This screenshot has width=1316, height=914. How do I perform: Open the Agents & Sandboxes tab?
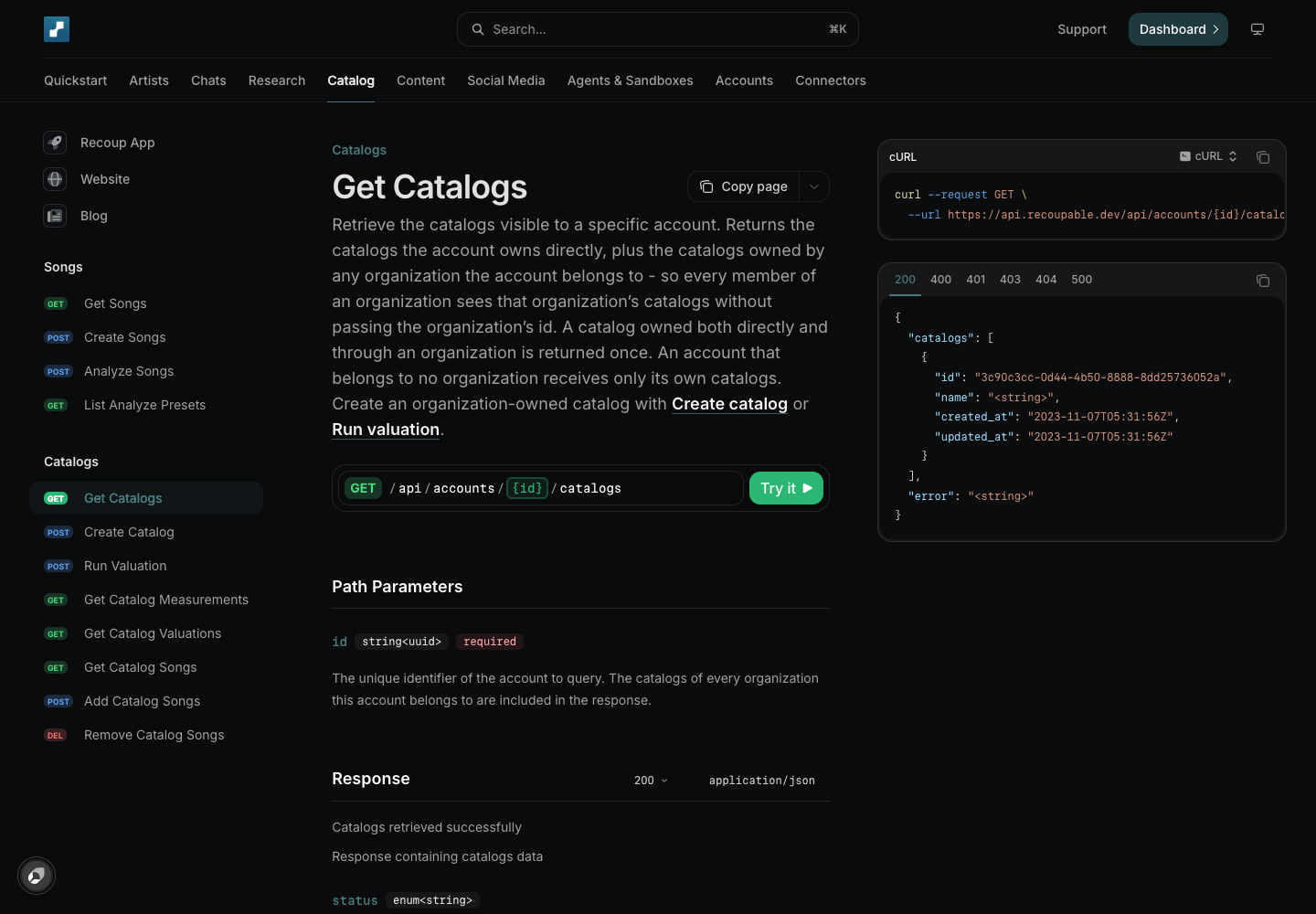coord(631,80)
